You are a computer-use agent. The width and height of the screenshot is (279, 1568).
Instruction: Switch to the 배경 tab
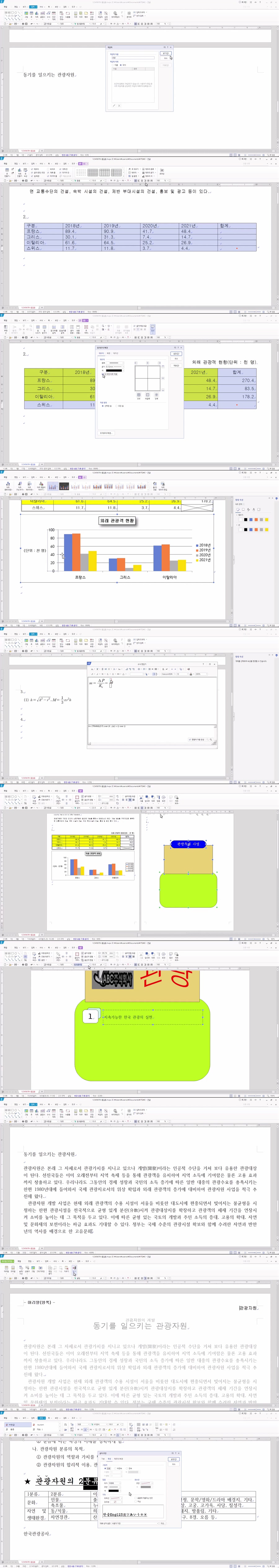[x=108, y=353]
